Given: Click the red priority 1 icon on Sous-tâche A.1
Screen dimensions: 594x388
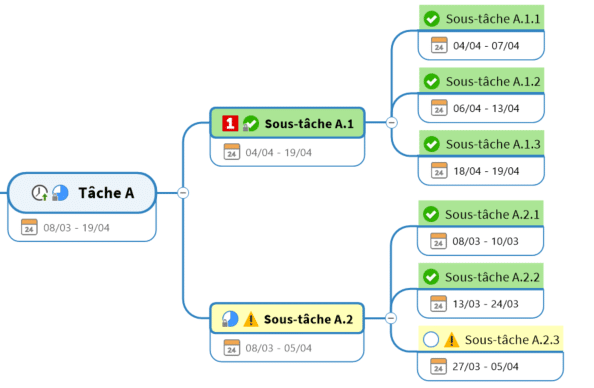Looking at the screenshot, I should point(230,123).
